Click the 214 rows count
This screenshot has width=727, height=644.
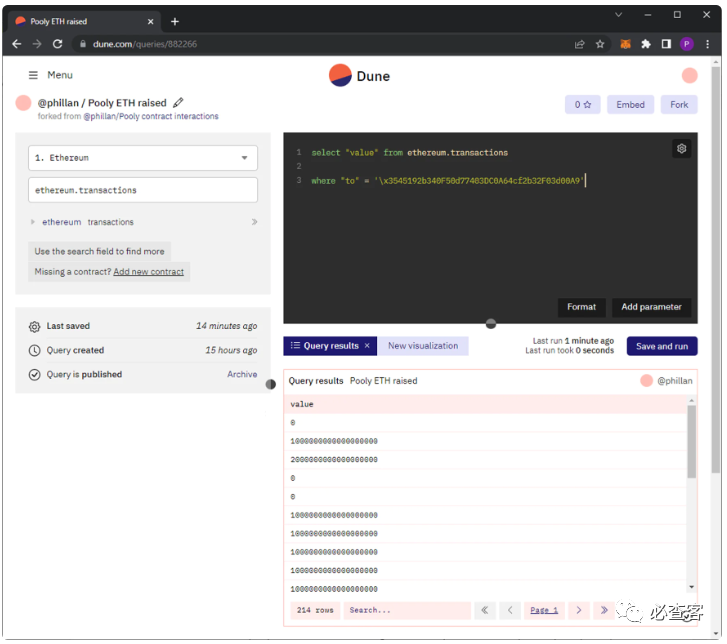(x=315, y=611)
